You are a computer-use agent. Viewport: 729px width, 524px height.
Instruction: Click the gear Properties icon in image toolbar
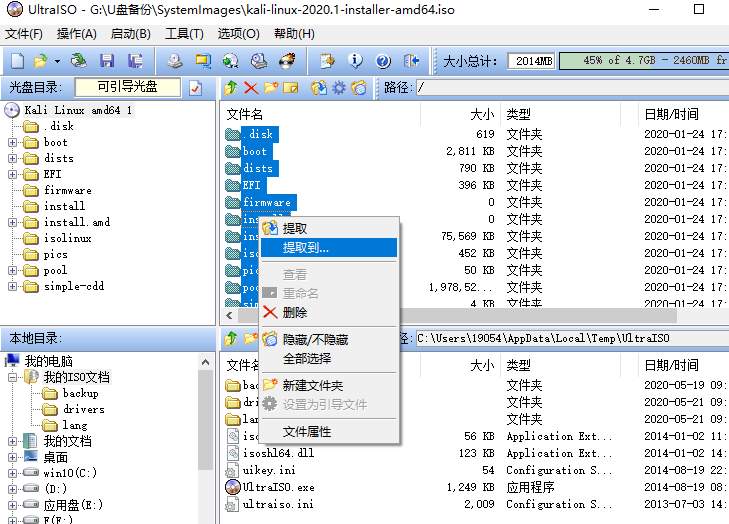pyautogui.click(x=339, y=87)
